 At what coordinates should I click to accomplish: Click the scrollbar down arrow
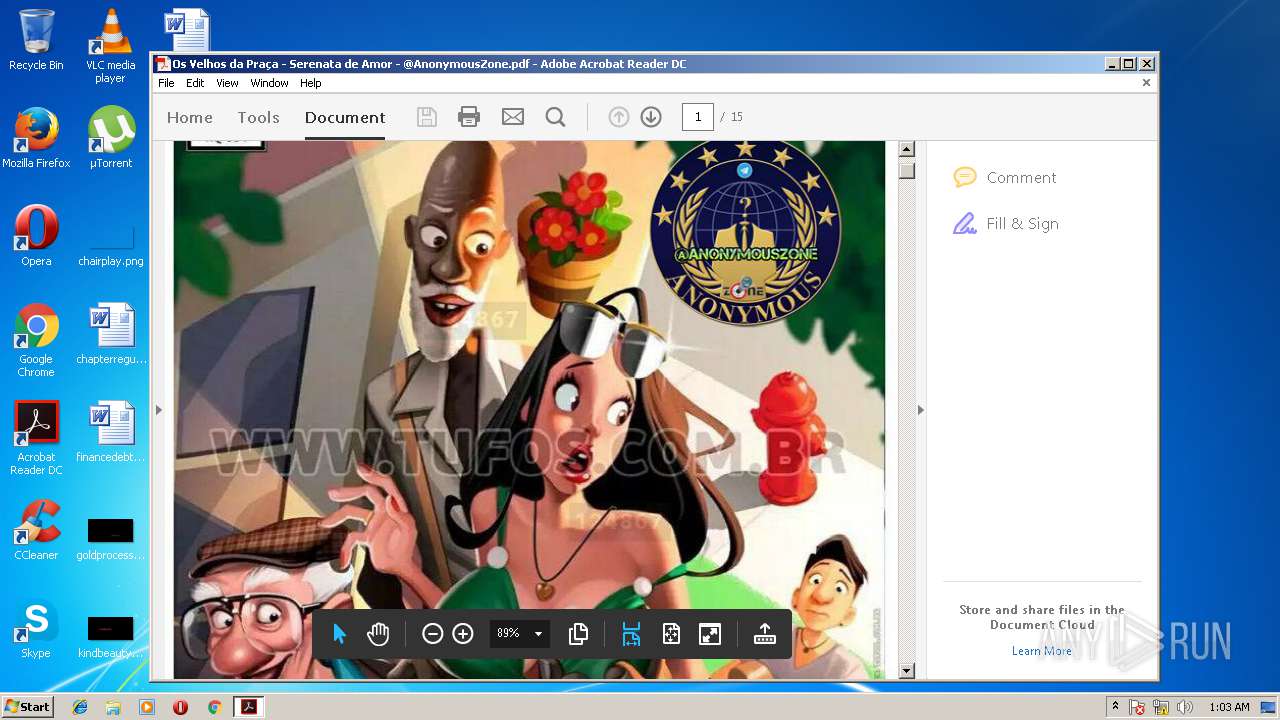(907, 671)
